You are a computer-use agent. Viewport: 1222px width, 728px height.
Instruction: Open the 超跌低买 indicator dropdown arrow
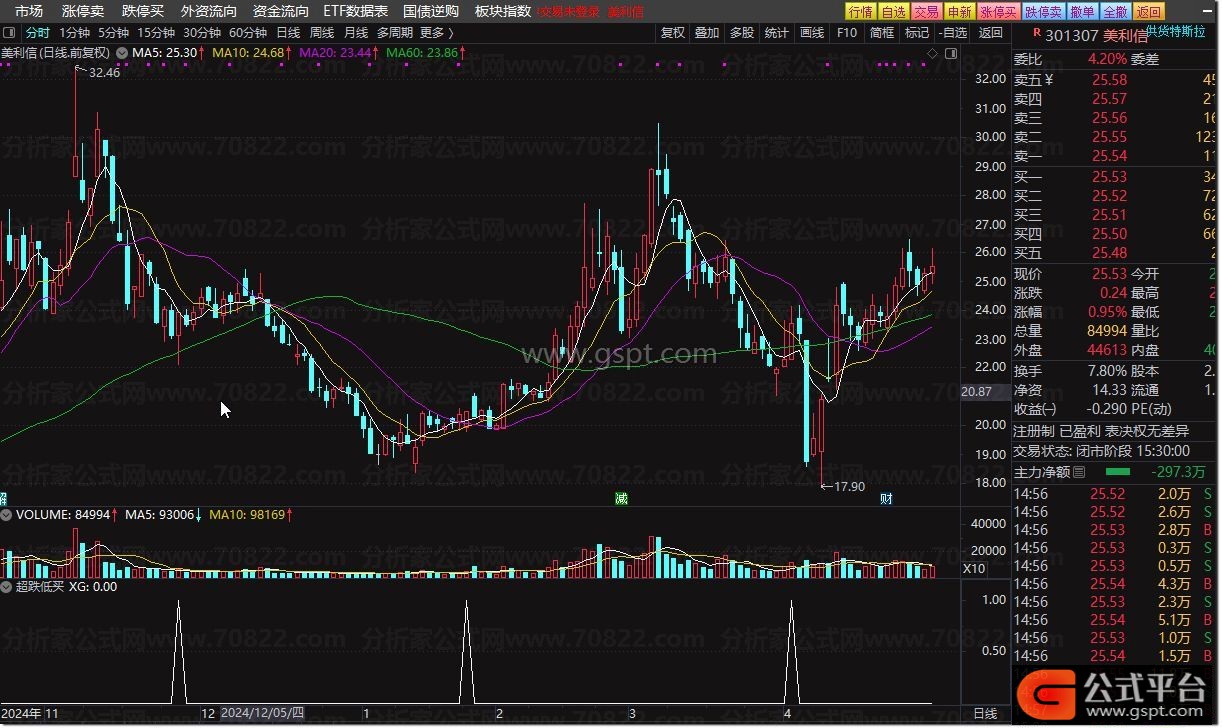coord(8,587)
